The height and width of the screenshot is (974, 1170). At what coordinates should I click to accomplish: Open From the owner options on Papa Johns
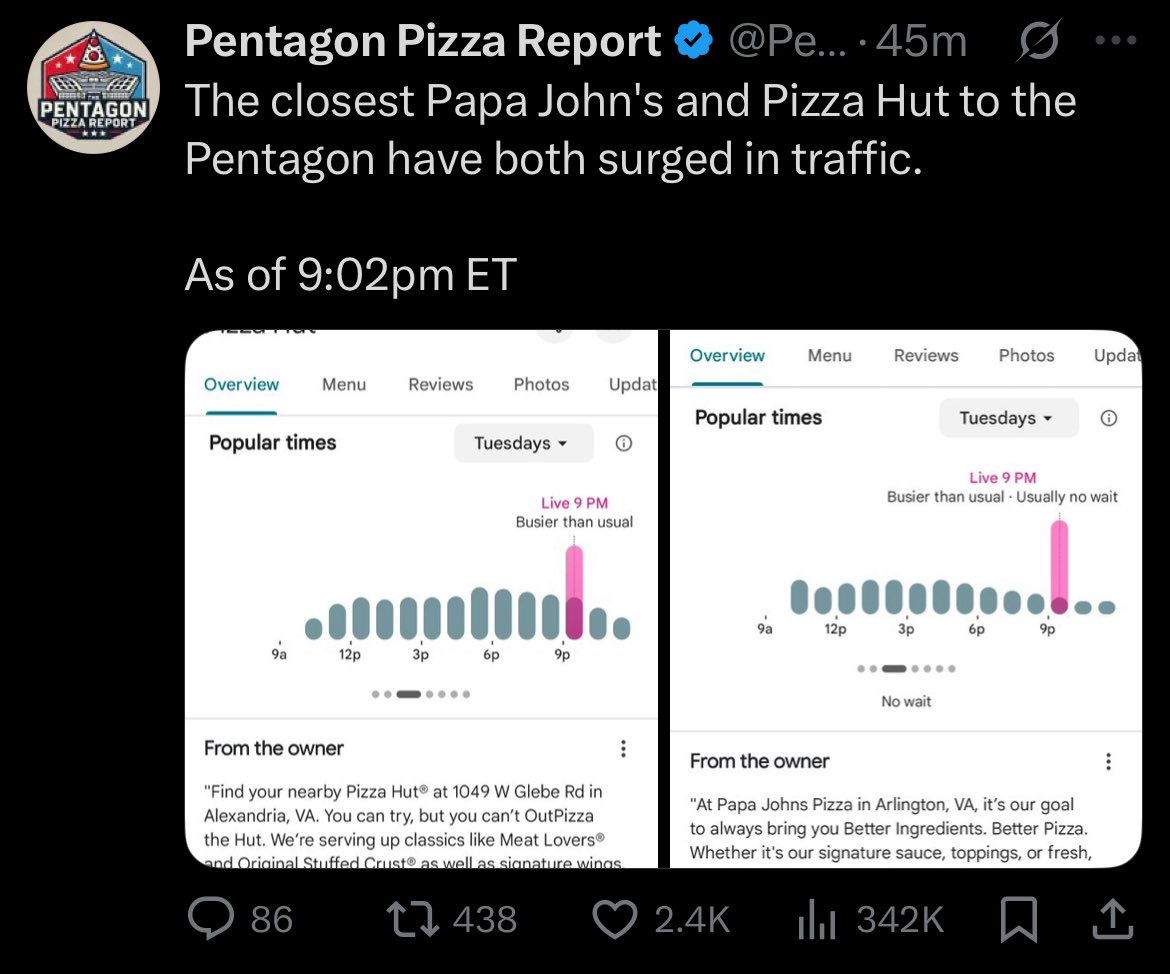coord(1108,761)
